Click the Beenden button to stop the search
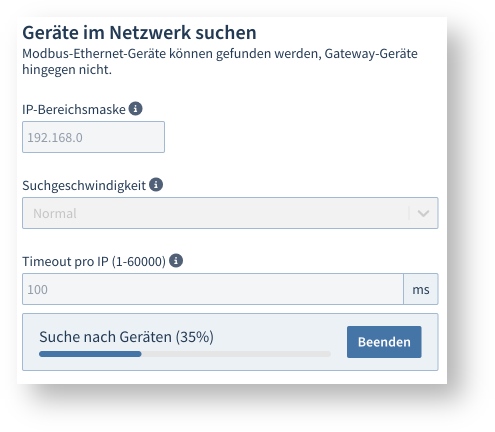The height and width of the screenshot is (432, 495). coord(384,342)
